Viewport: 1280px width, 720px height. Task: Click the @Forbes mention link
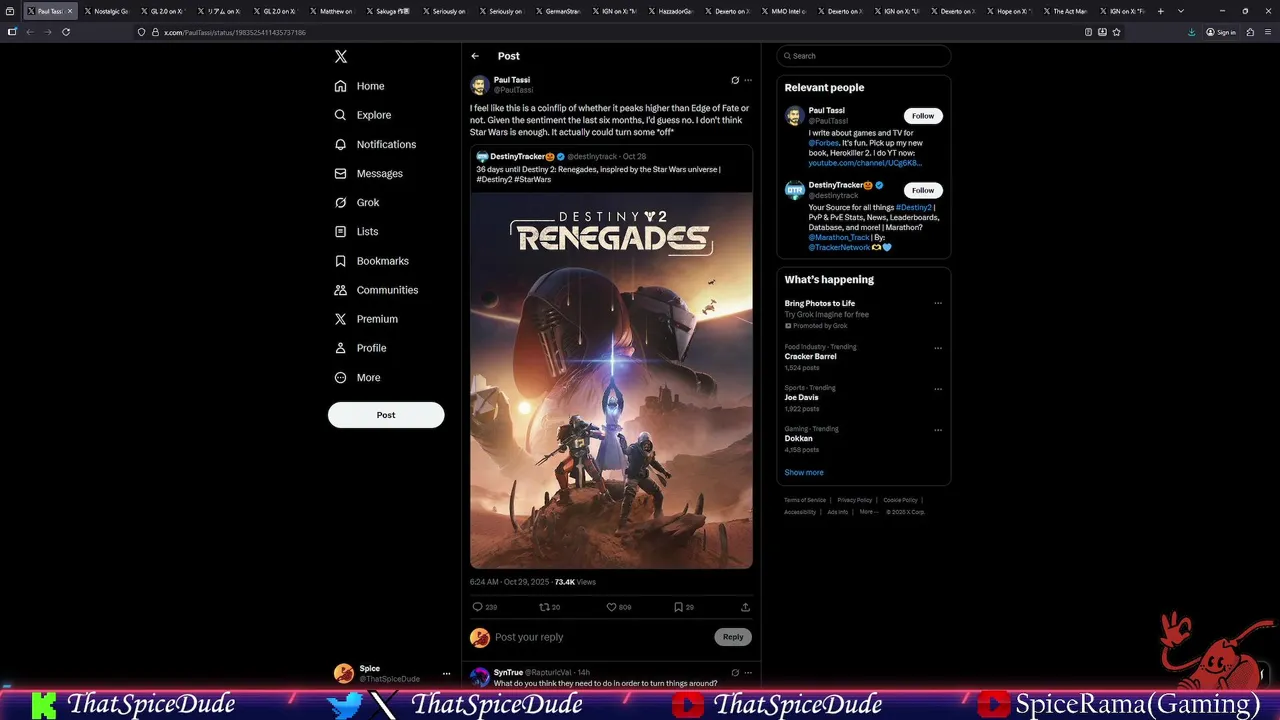[x=824, y=143]
